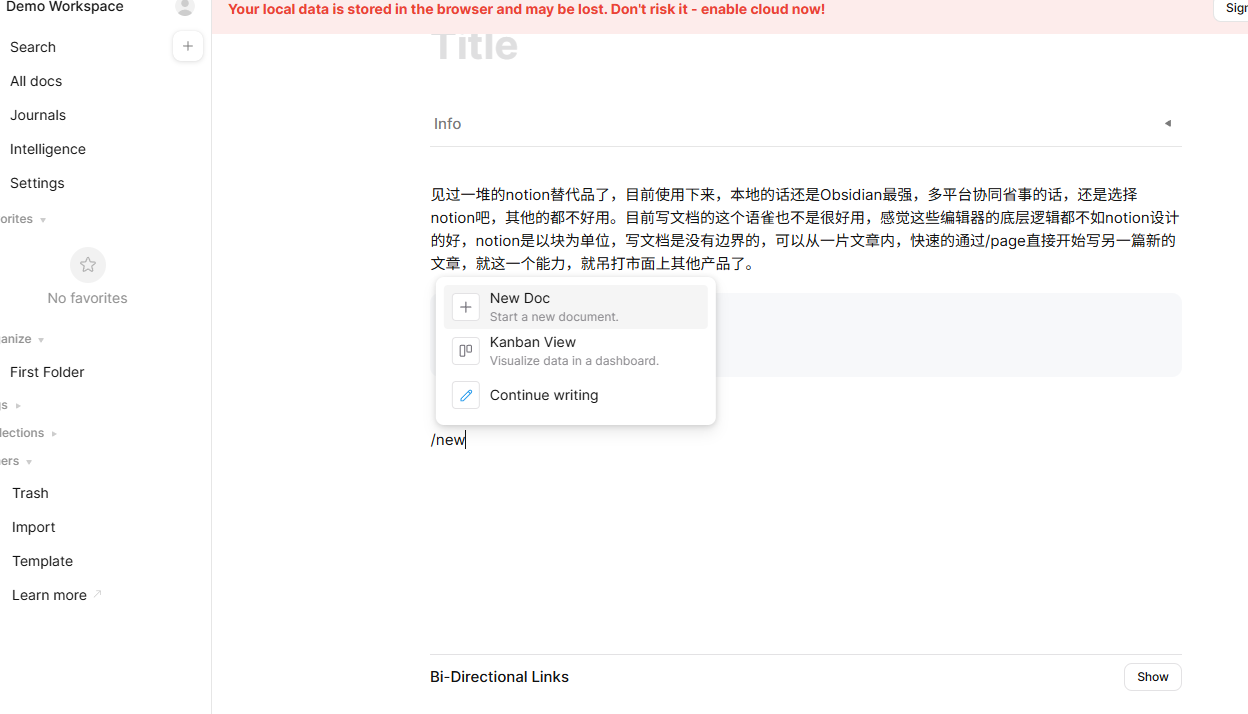Collapse the Organize section arrow

40,340
